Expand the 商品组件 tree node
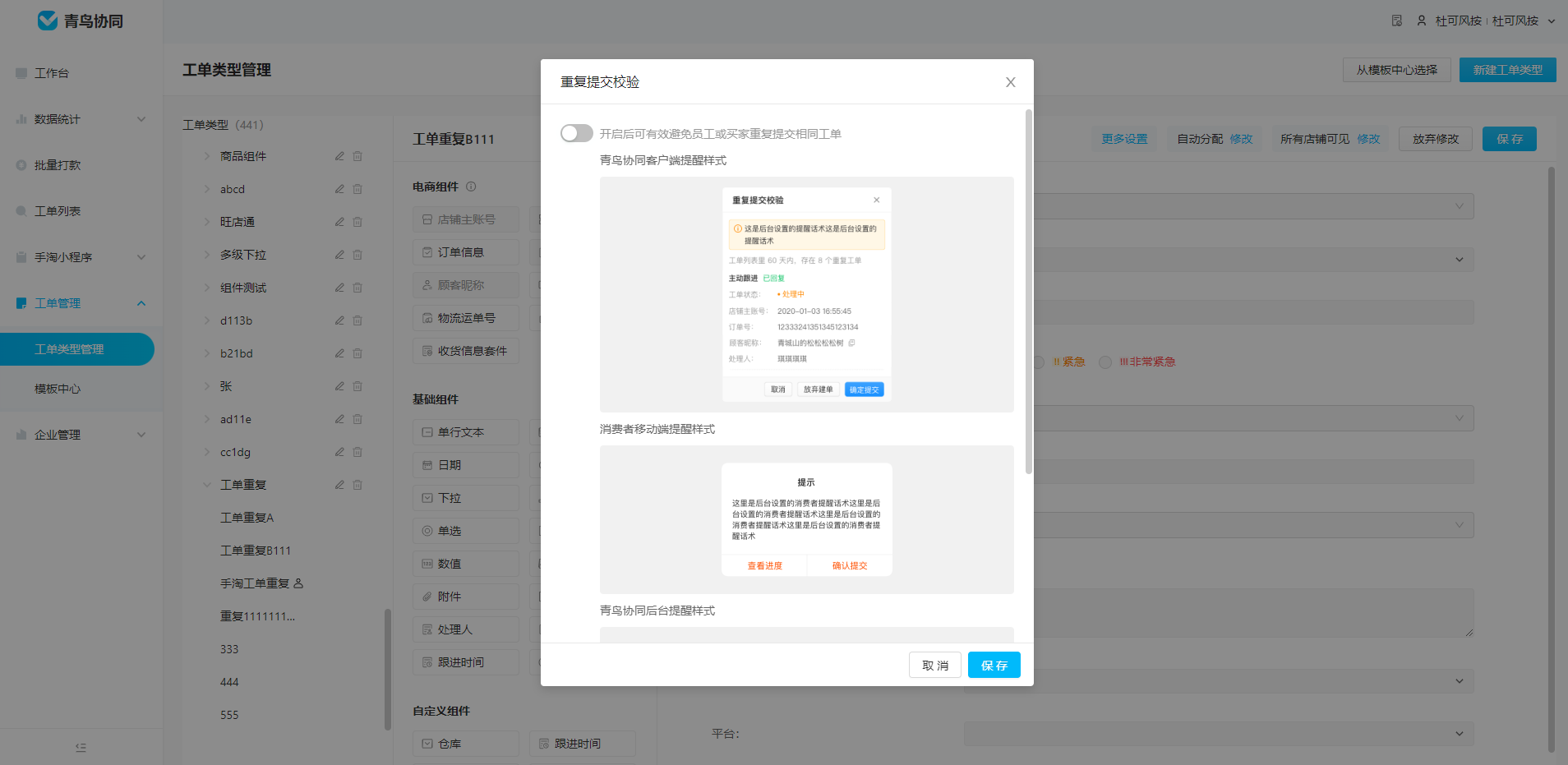1568x765 pixels. tap(207, 156)
